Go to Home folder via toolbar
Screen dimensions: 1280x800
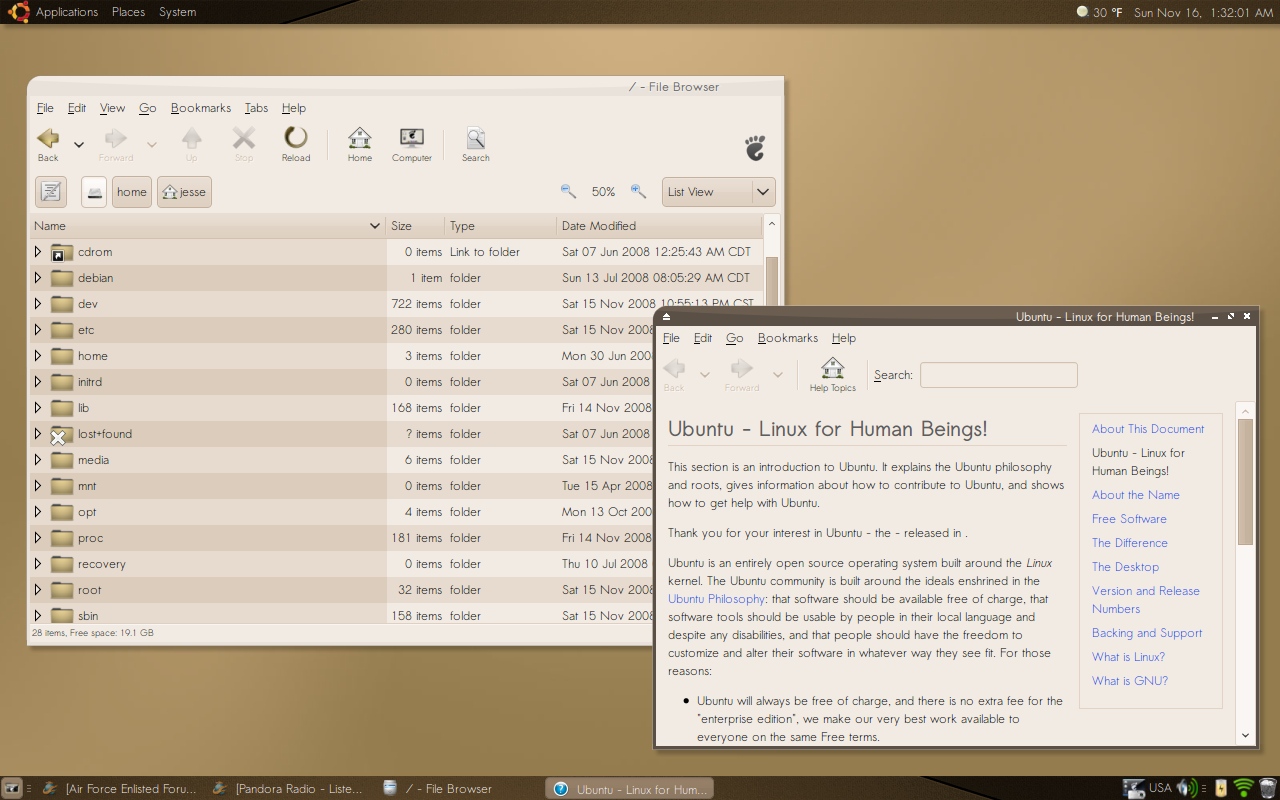point(360,144)
